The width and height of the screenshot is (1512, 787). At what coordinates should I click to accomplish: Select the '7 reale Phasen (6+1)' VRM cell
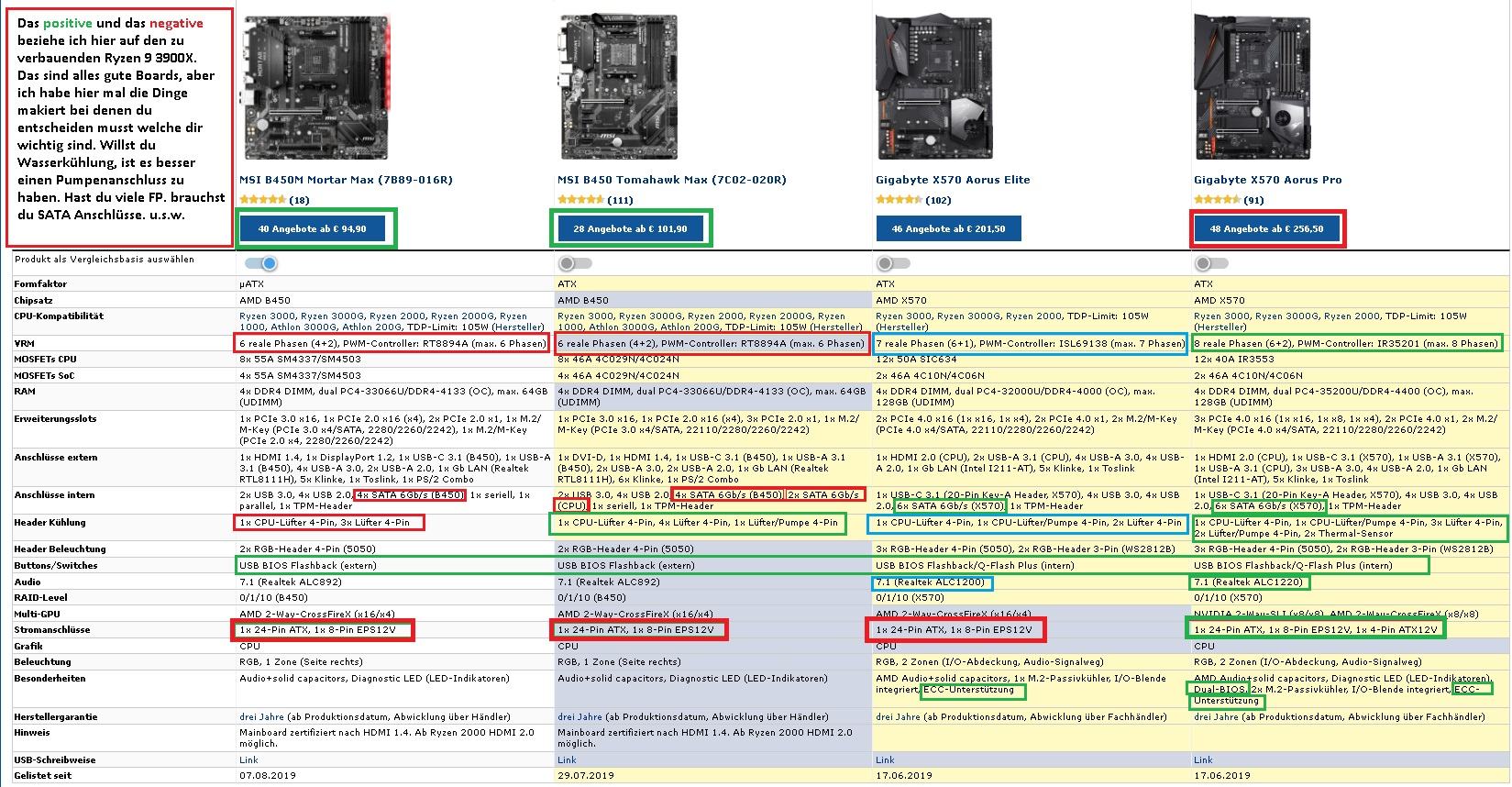click(x=1030, y=344)
